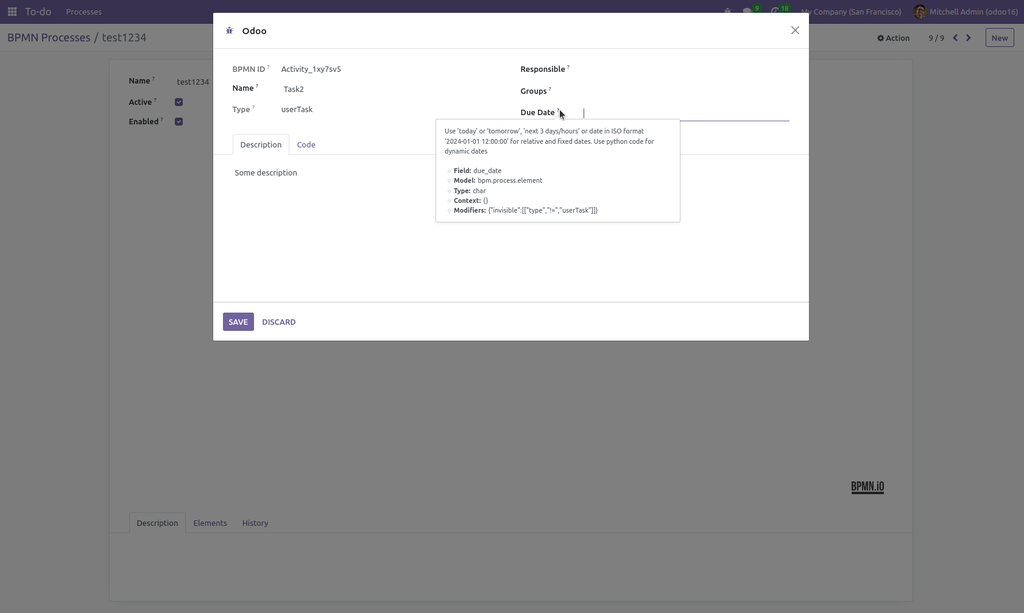1024x613 pixels.
Task: Switch to the Code tab
Action: [306, 144]
